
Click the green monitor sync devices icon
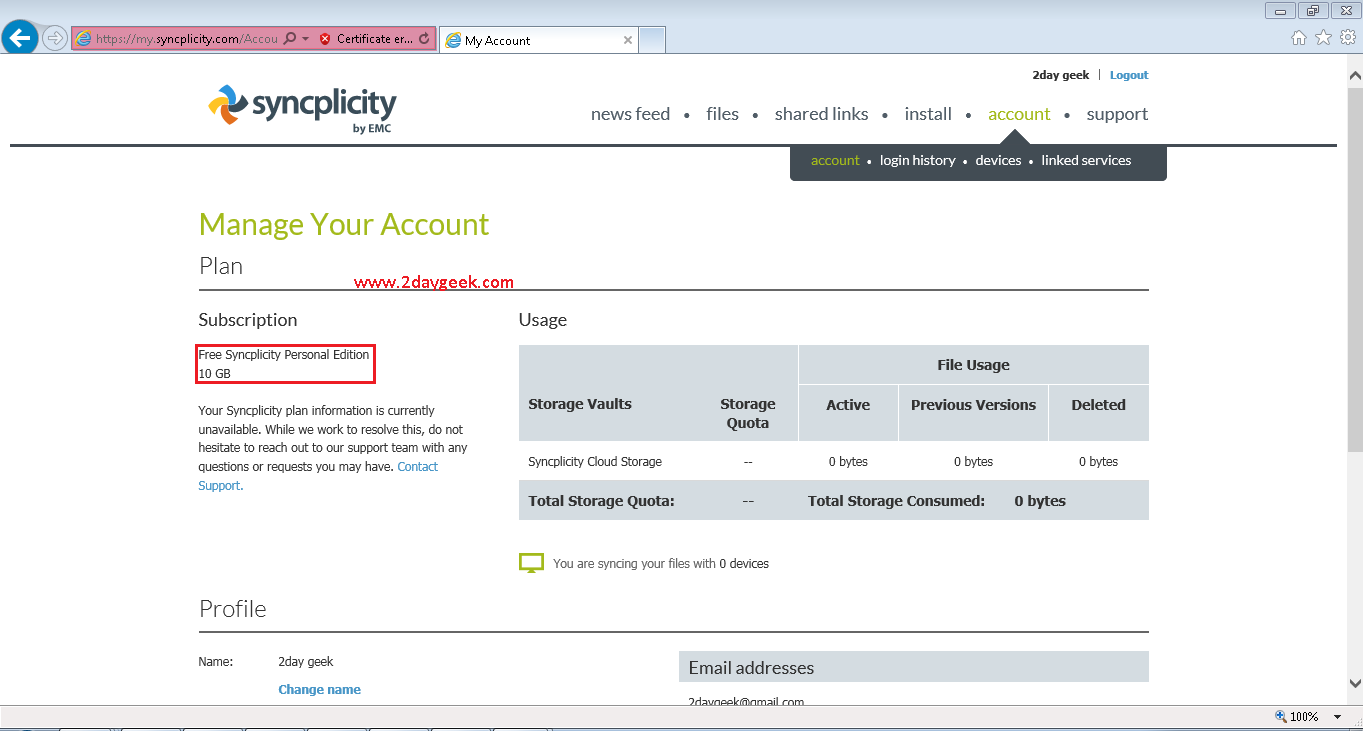tap(531, 563)
